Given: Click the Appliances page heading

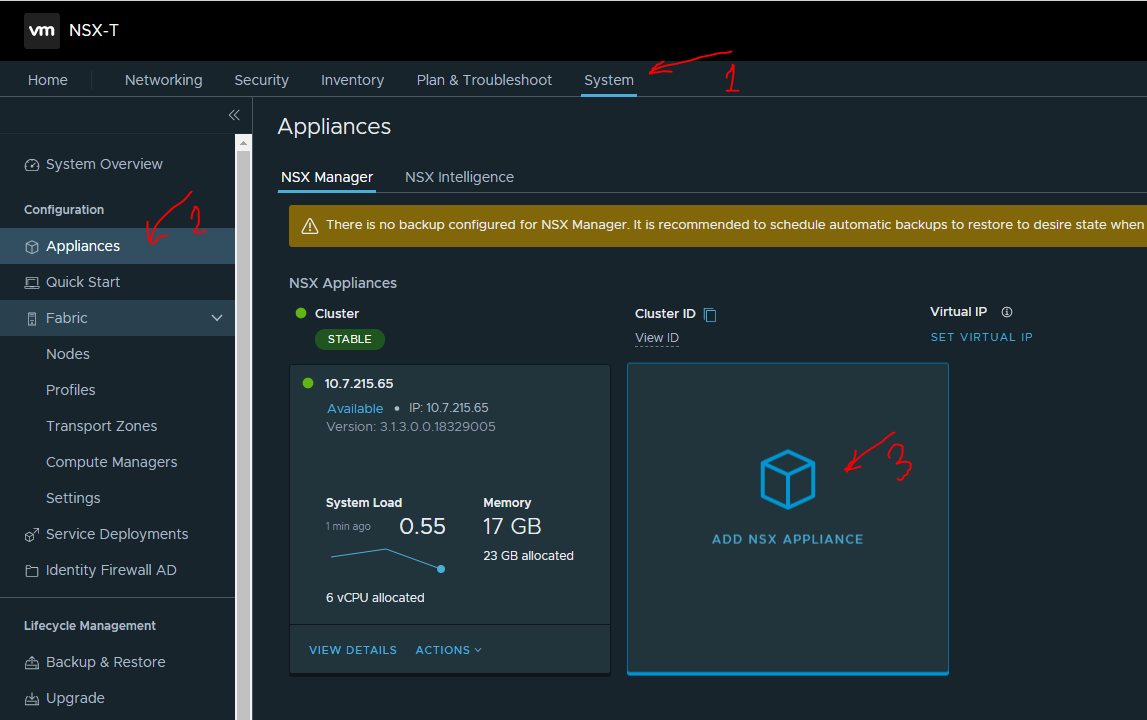Looking at the screenshot, I should click(334, 127).
